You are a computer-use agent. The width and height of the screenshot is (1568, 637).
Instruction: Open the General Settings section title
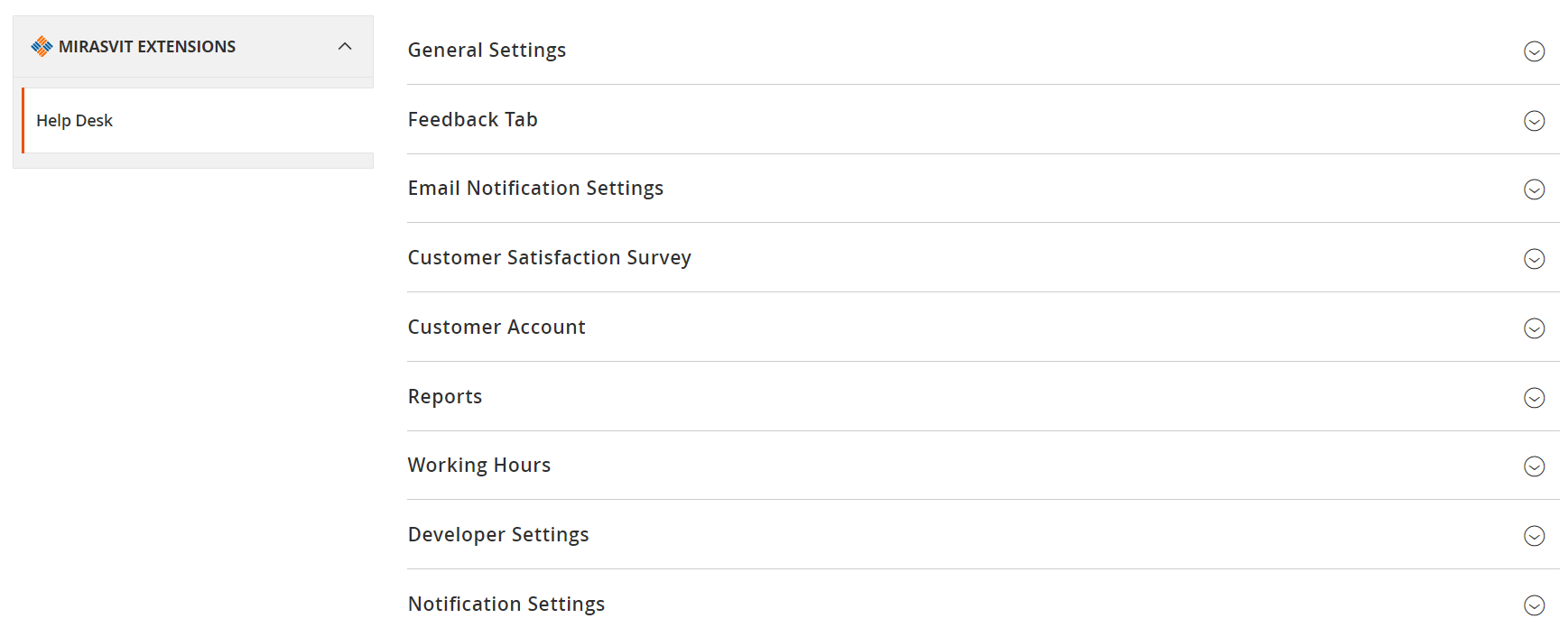[x=487, y=51]
